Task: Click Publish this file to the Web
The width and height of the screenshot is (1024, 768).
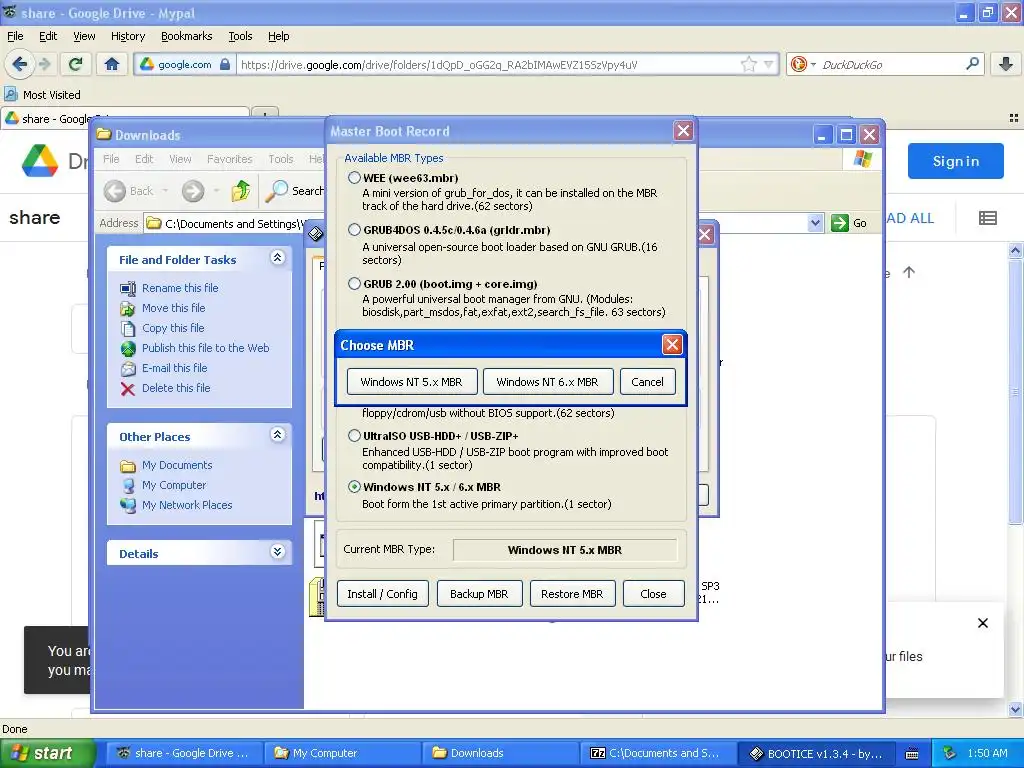Action: pos(206,348)
